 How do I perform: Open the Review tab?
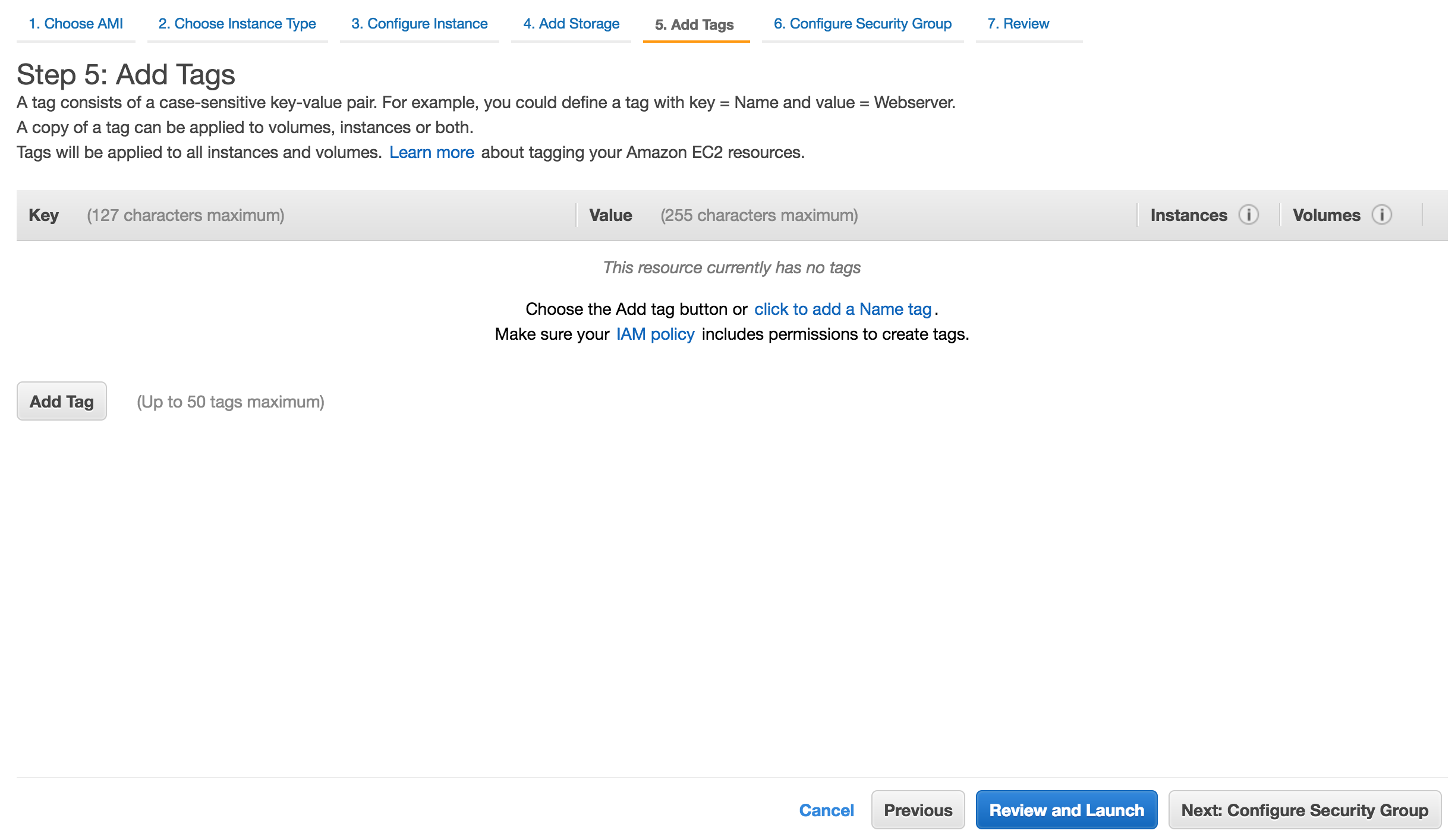tap(1018, 24)
